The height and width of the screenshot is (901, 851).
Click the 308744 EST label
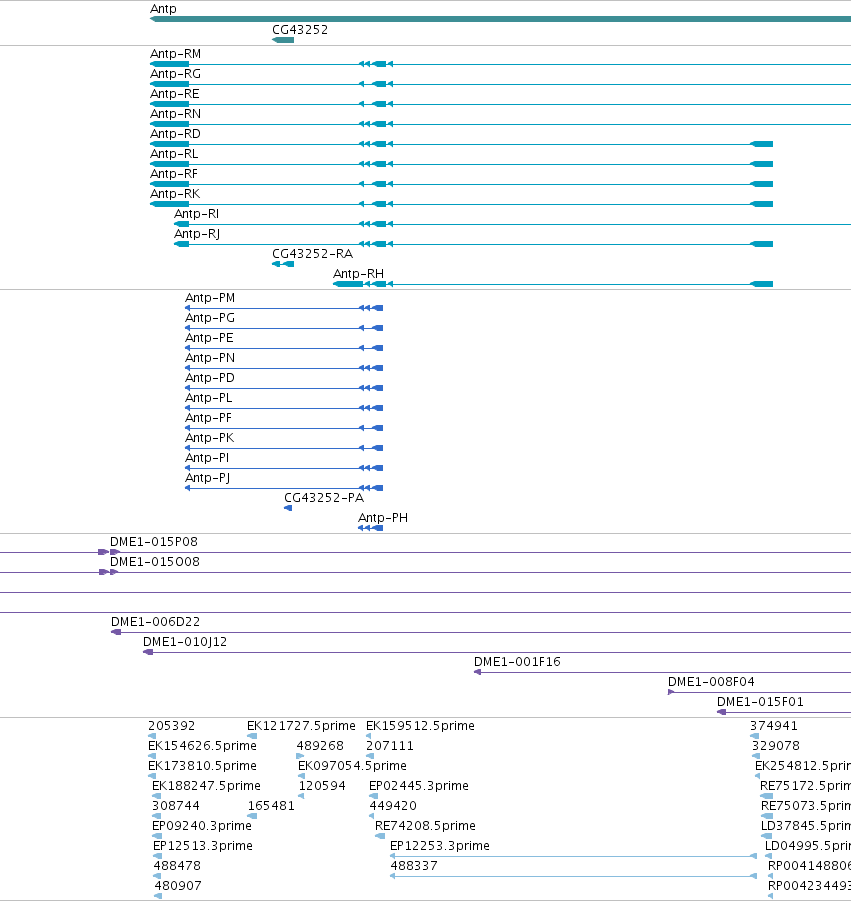pyautogui.click(x=175, y=806)
